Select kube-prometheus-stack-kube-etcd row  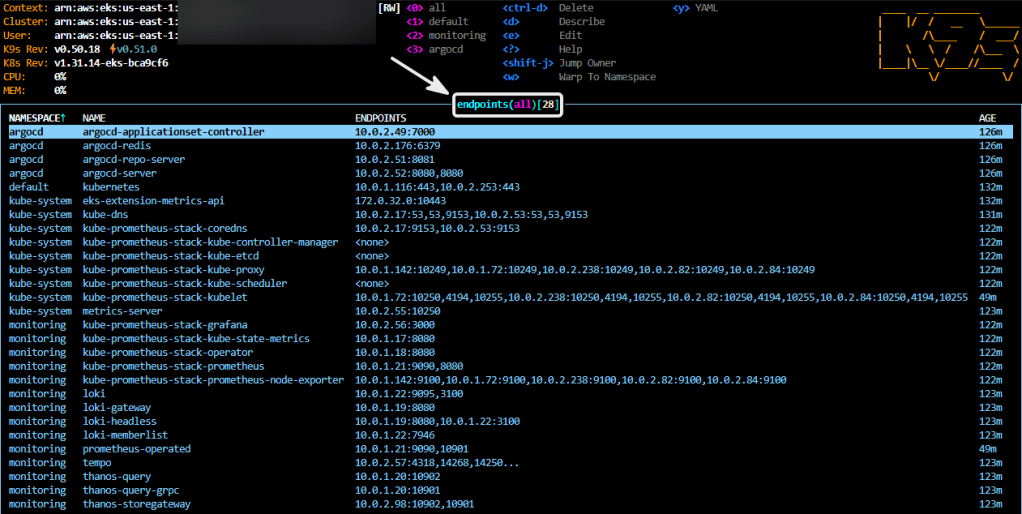click(510, 256)
